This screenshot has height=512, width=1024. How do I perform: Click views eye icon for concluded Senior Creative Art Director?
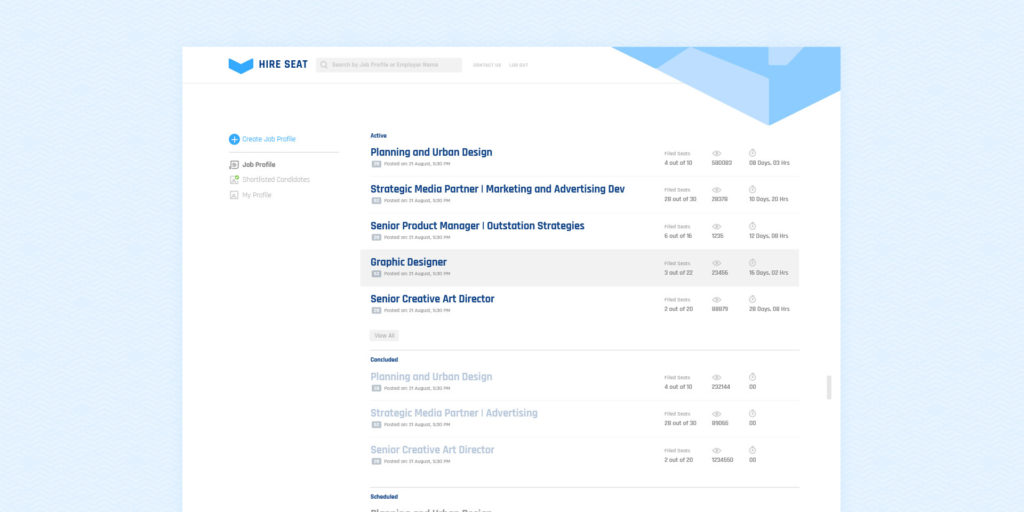click(716, 451)
